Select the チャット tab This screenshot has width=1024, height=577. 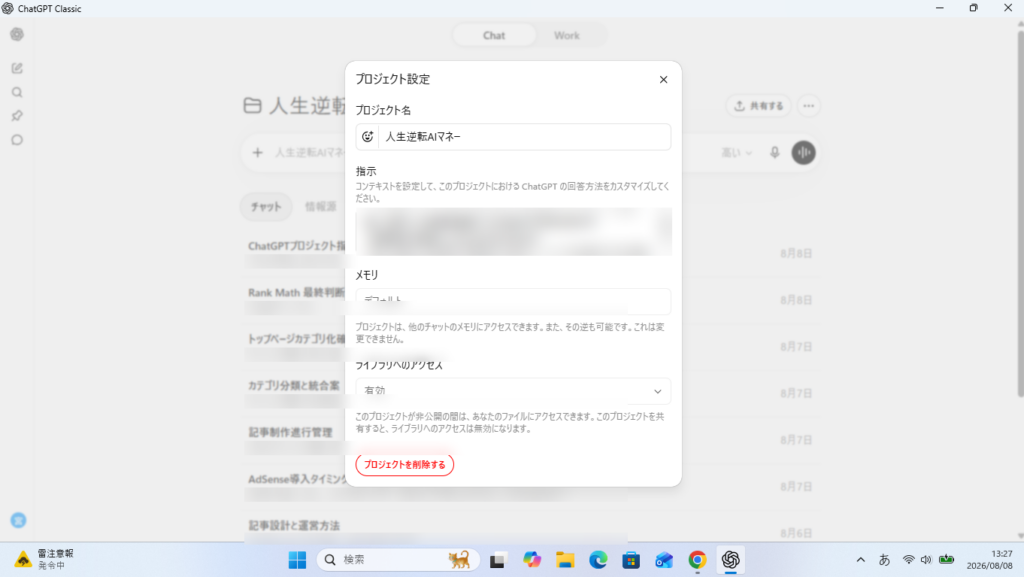(x=266, y=206)
